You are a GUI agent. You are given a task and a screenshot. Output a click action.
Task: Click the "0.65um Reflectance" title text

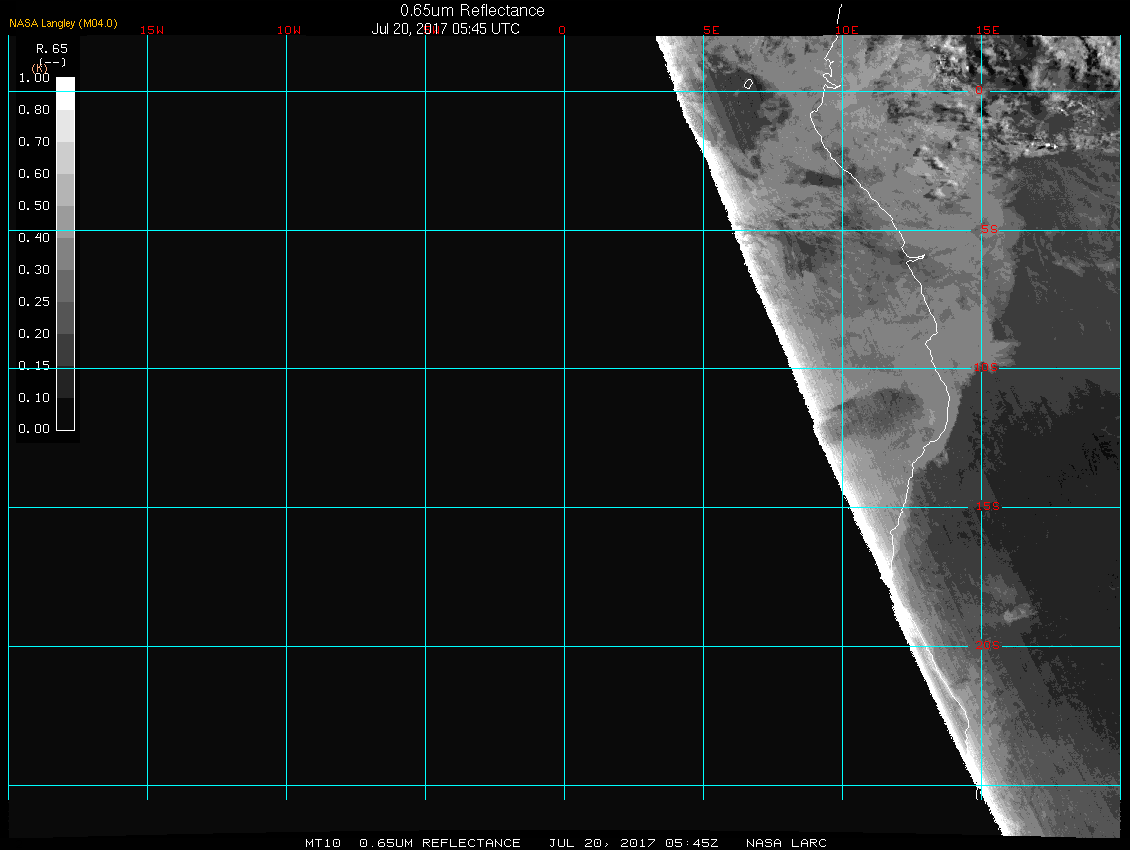(472, 11)
